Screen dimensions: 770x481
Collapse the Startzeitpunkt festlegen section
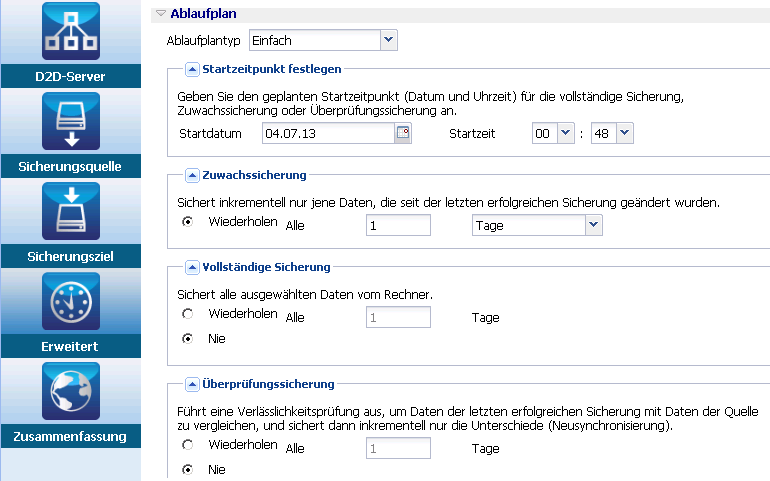coord(193,69)
